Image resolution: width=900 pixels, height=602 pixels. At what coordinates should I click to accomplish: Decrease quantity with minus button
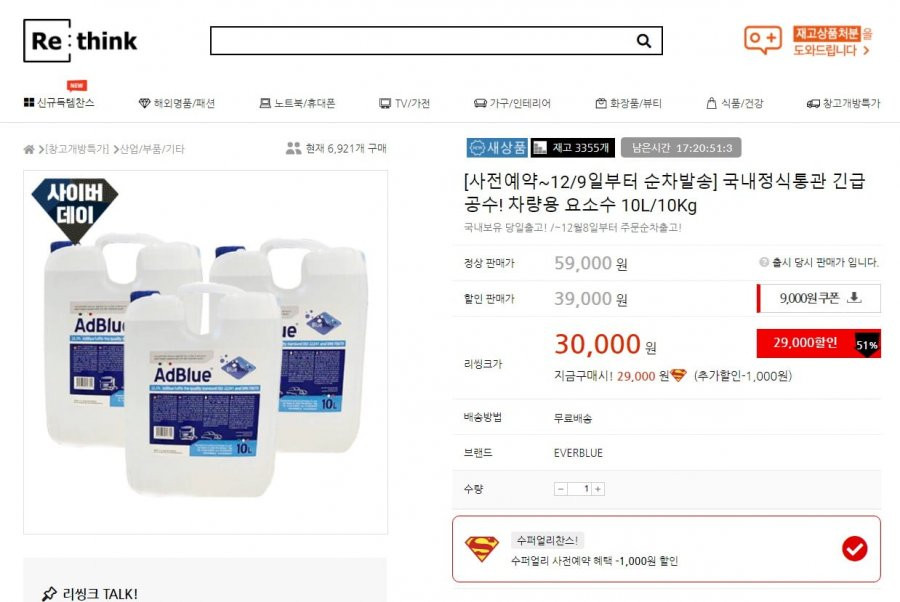click(x=561, y=489)
